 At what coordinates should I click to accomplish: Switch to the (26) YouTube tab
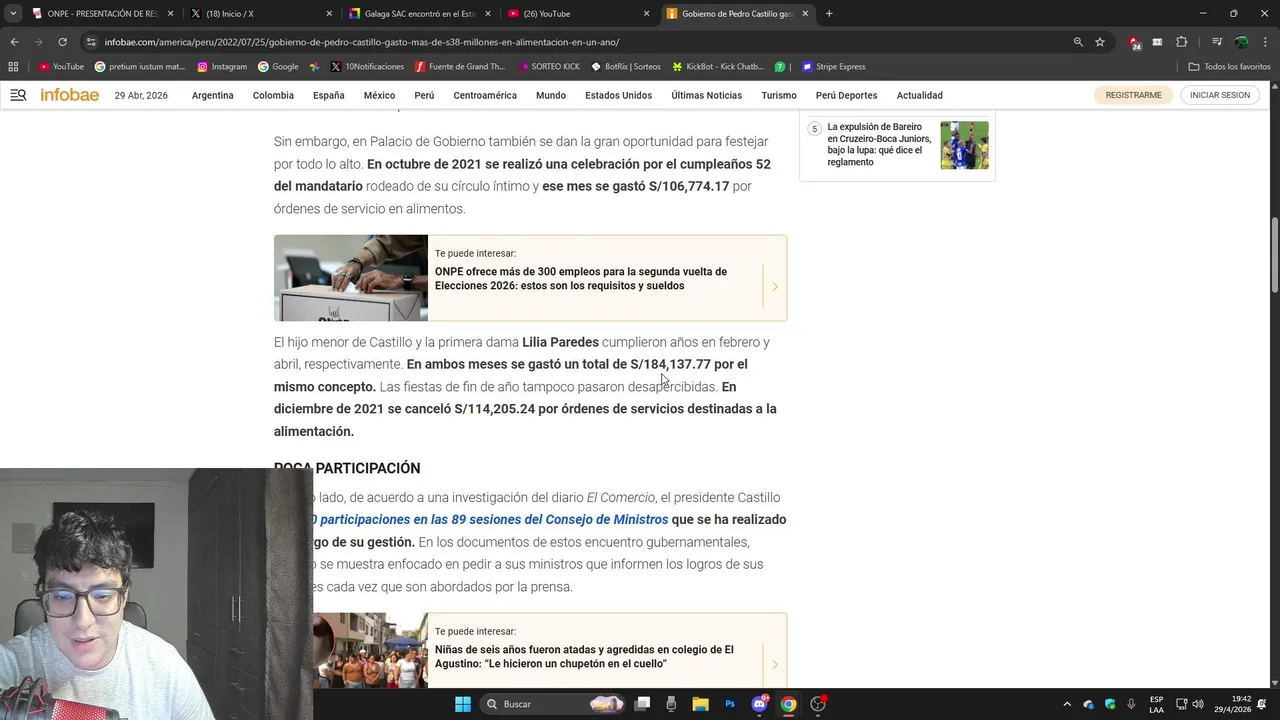[x=578, y=14]
